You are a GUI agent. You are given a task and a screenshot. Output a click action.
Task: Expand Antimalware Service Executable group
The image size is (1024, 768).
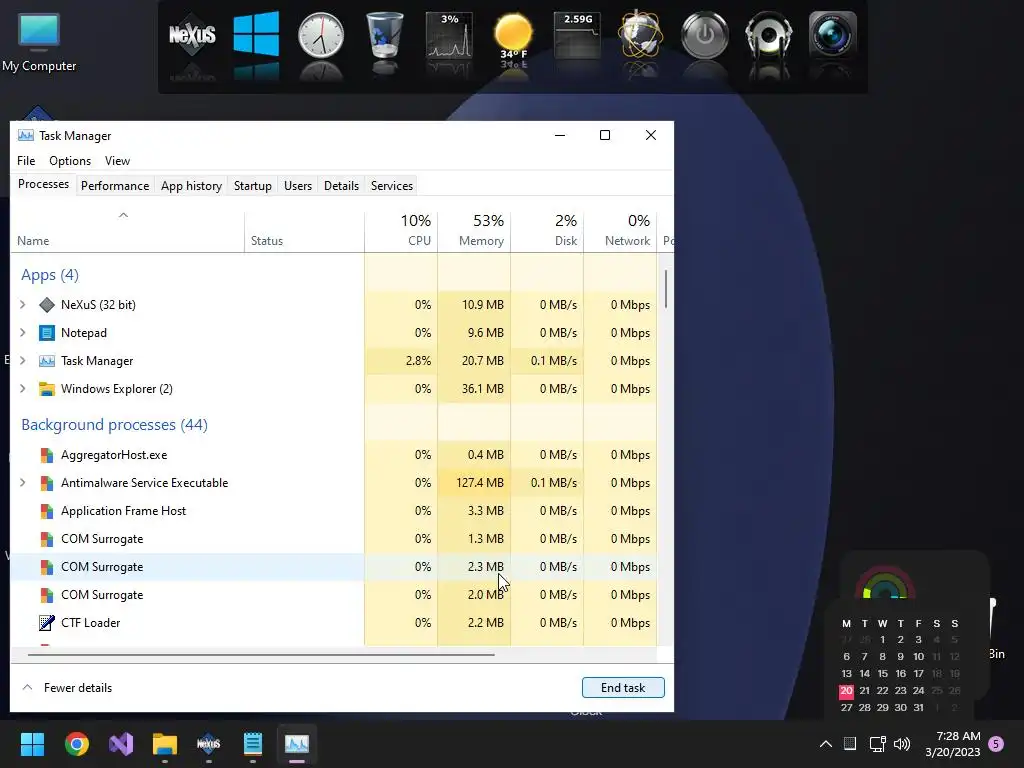[22, 483]
